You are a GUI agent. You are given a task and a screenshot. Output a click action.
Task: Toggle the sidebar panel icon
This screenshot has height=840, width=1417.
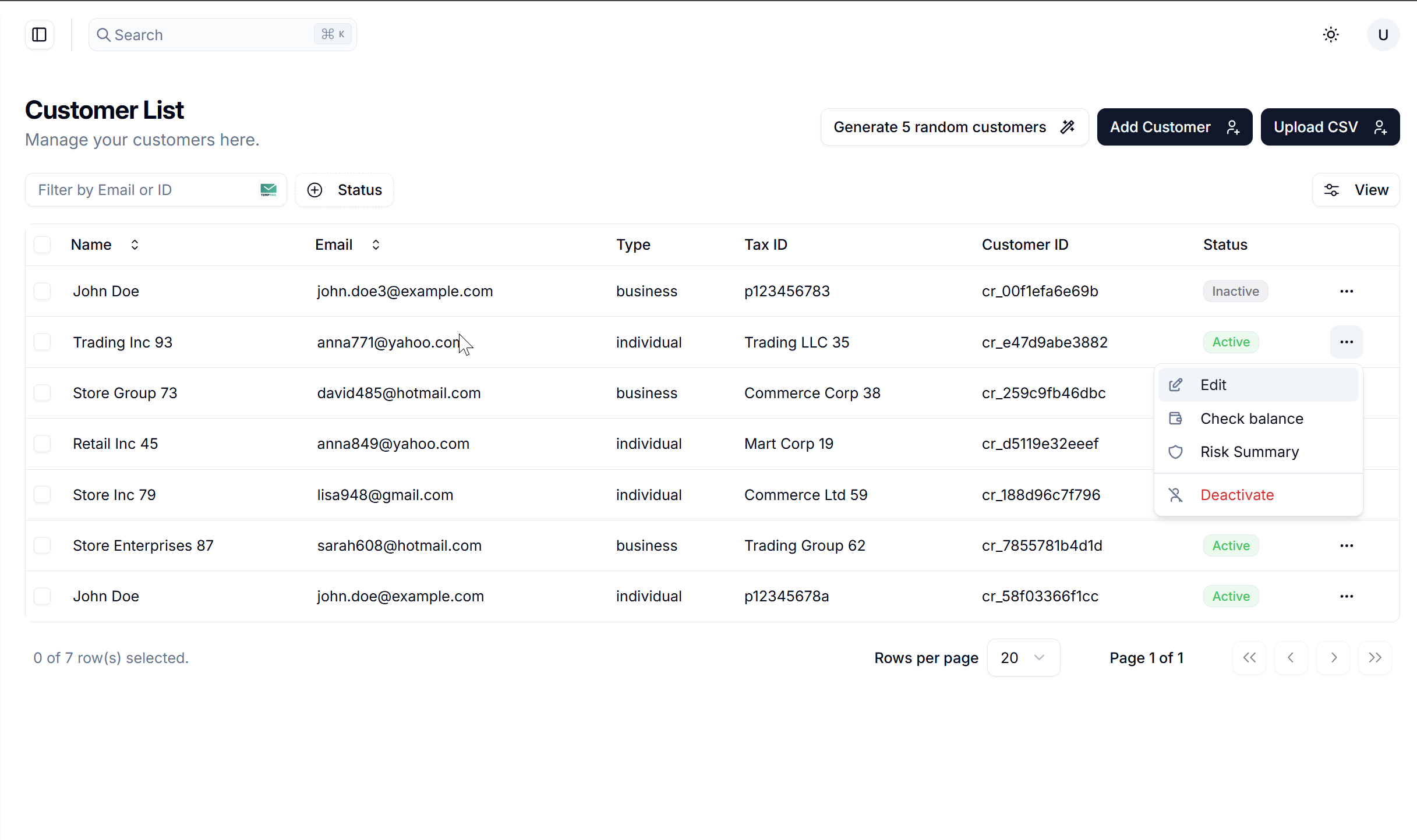[x=39, y=35]
